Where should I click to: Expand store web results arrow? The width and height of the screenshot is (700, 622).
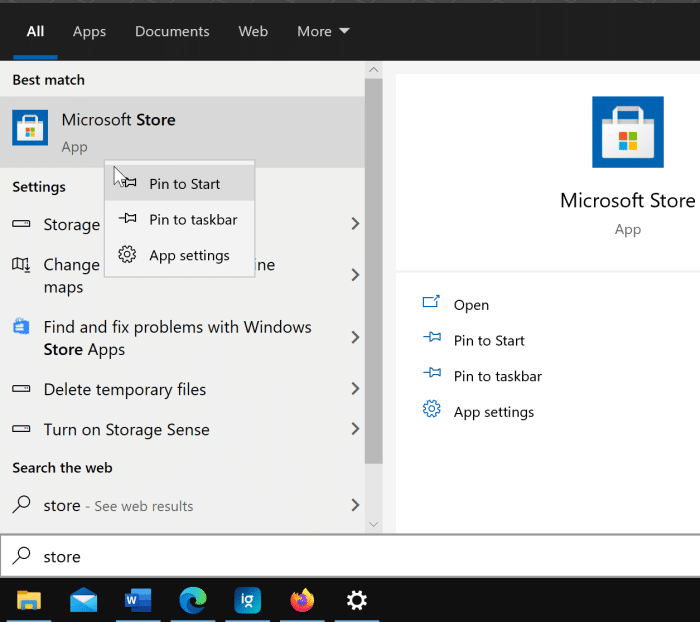tap(355, 505)
